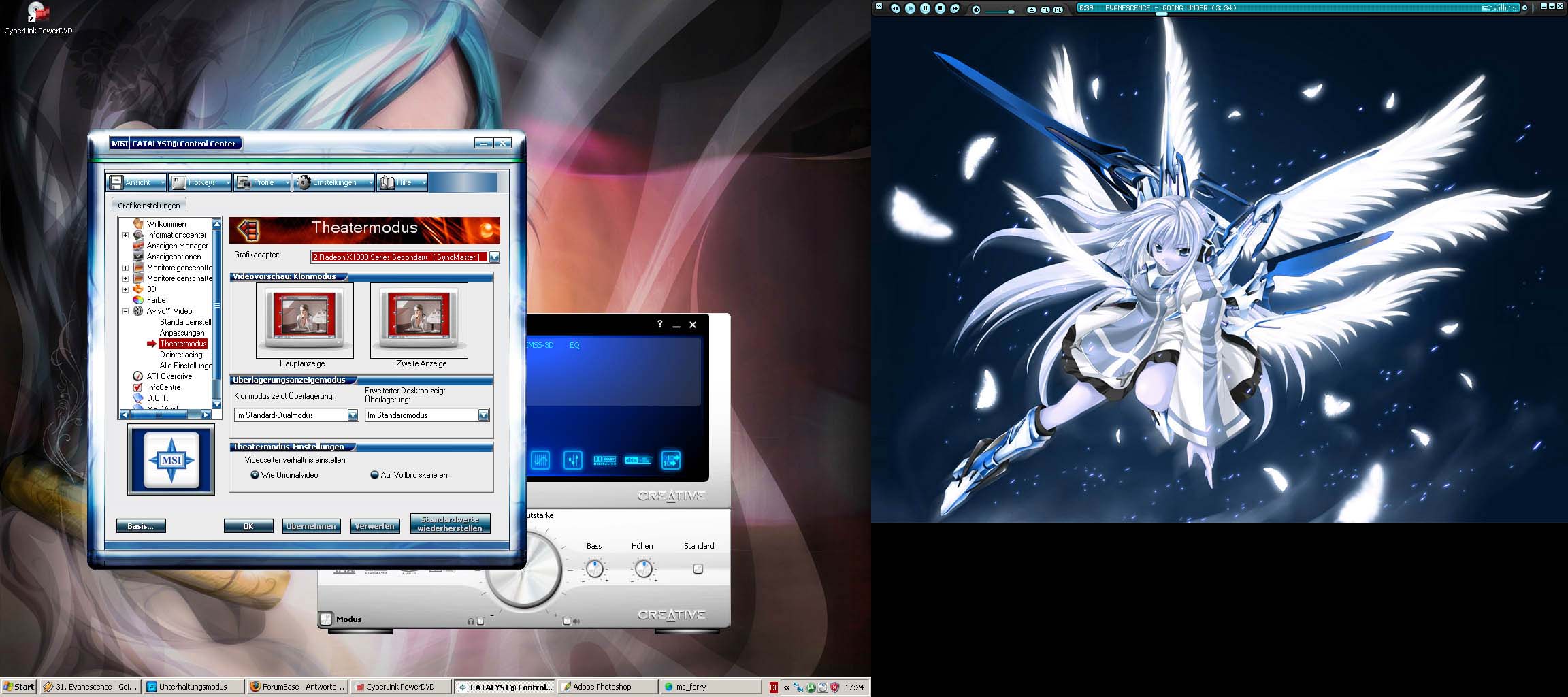Click the InfoCentre checkmark icon
The height and width of the screenshot is (697, 1568).
pos(138,387)
